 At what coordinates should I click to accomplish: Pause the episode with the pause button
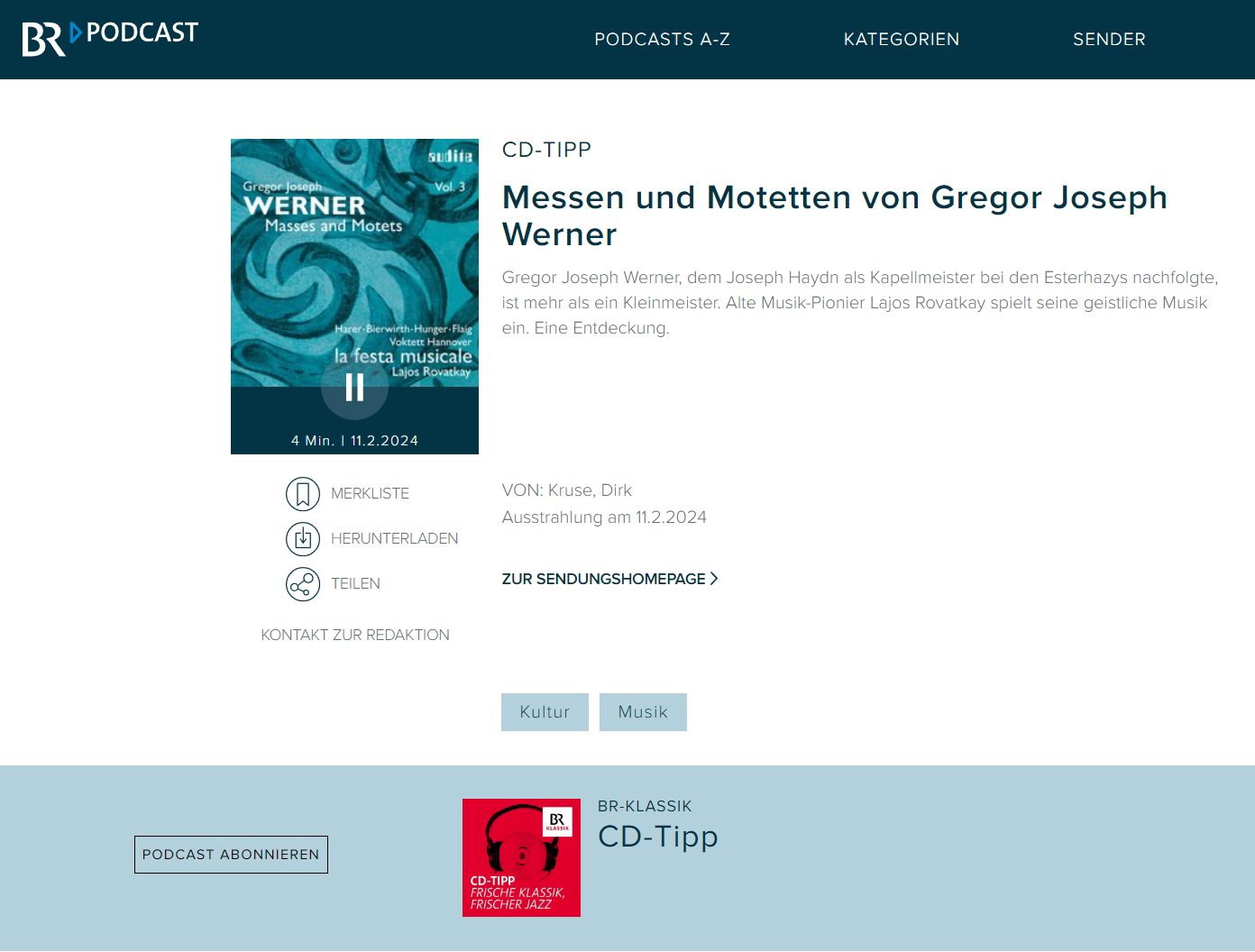[354, 387]
